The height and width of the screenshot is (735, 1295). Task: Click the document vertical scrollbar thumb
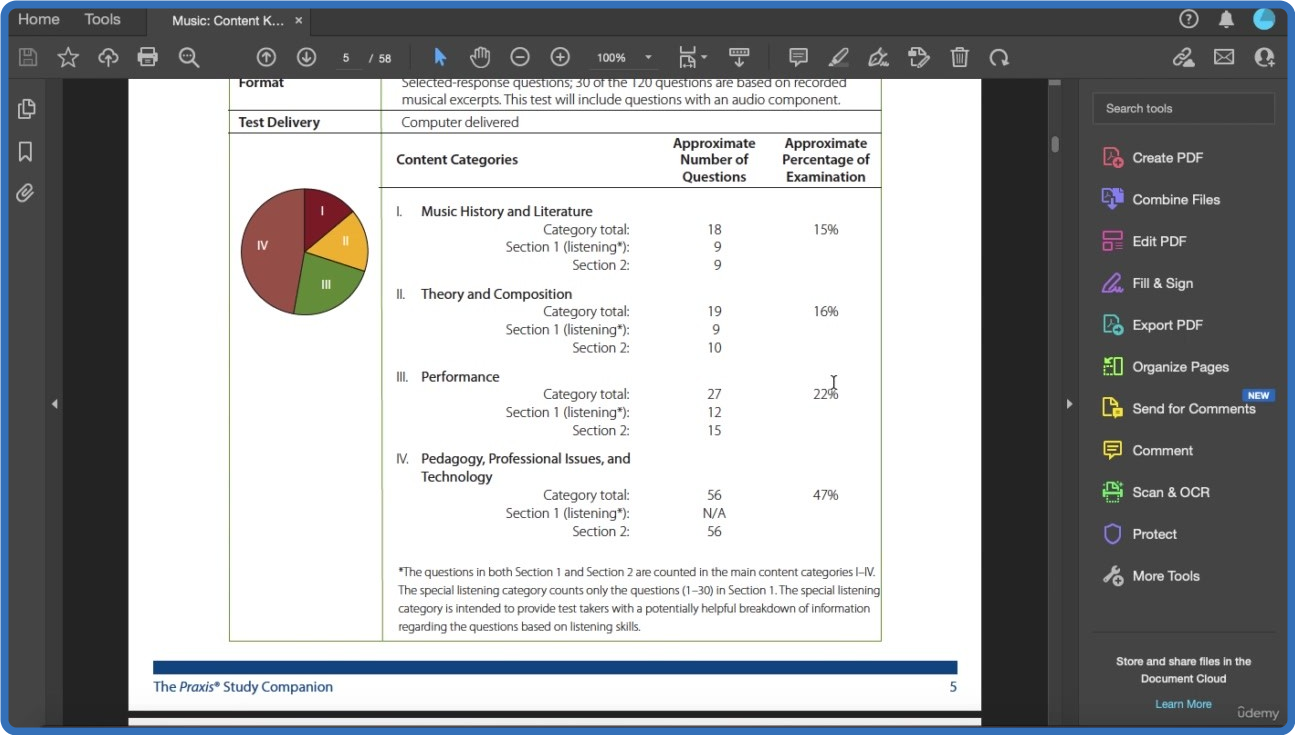pos(1054,144)
